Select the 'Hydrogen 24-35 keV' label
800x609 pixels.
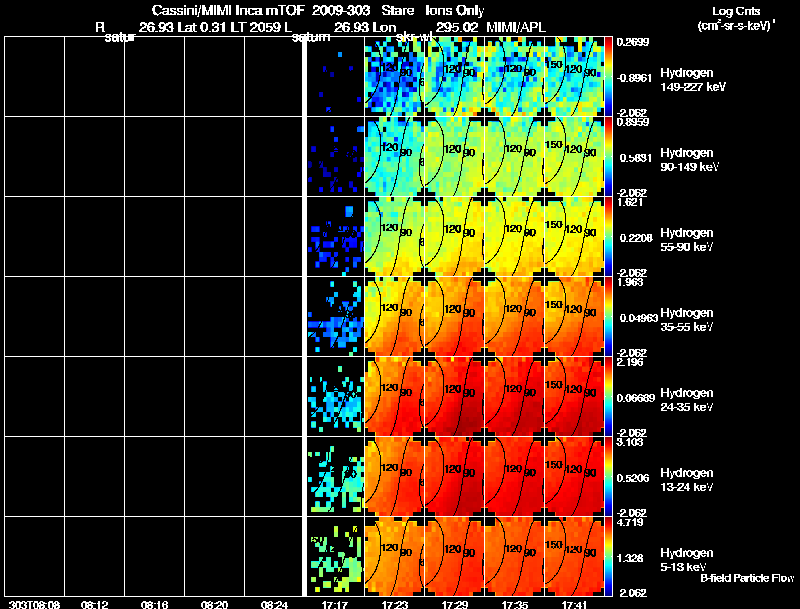pyautogui.click(x=687, y=400)
